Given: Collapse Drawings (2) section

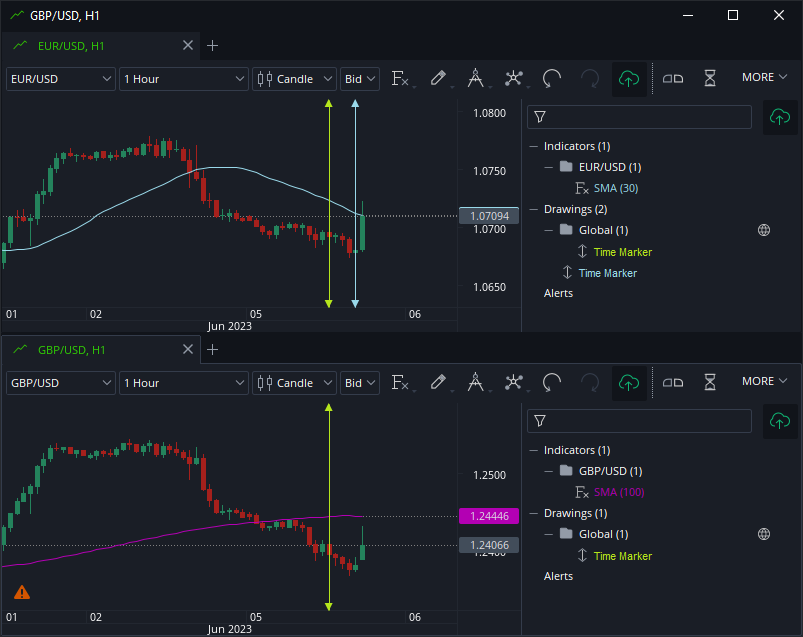Looking at the screenshot, I should pyautogui.click(x=534, y=209).
